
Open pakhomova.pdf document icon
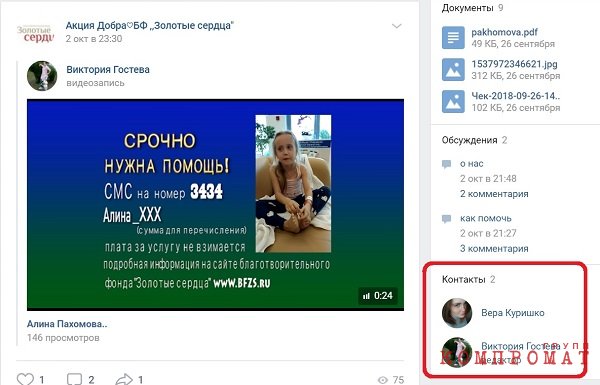click(453, 38)
